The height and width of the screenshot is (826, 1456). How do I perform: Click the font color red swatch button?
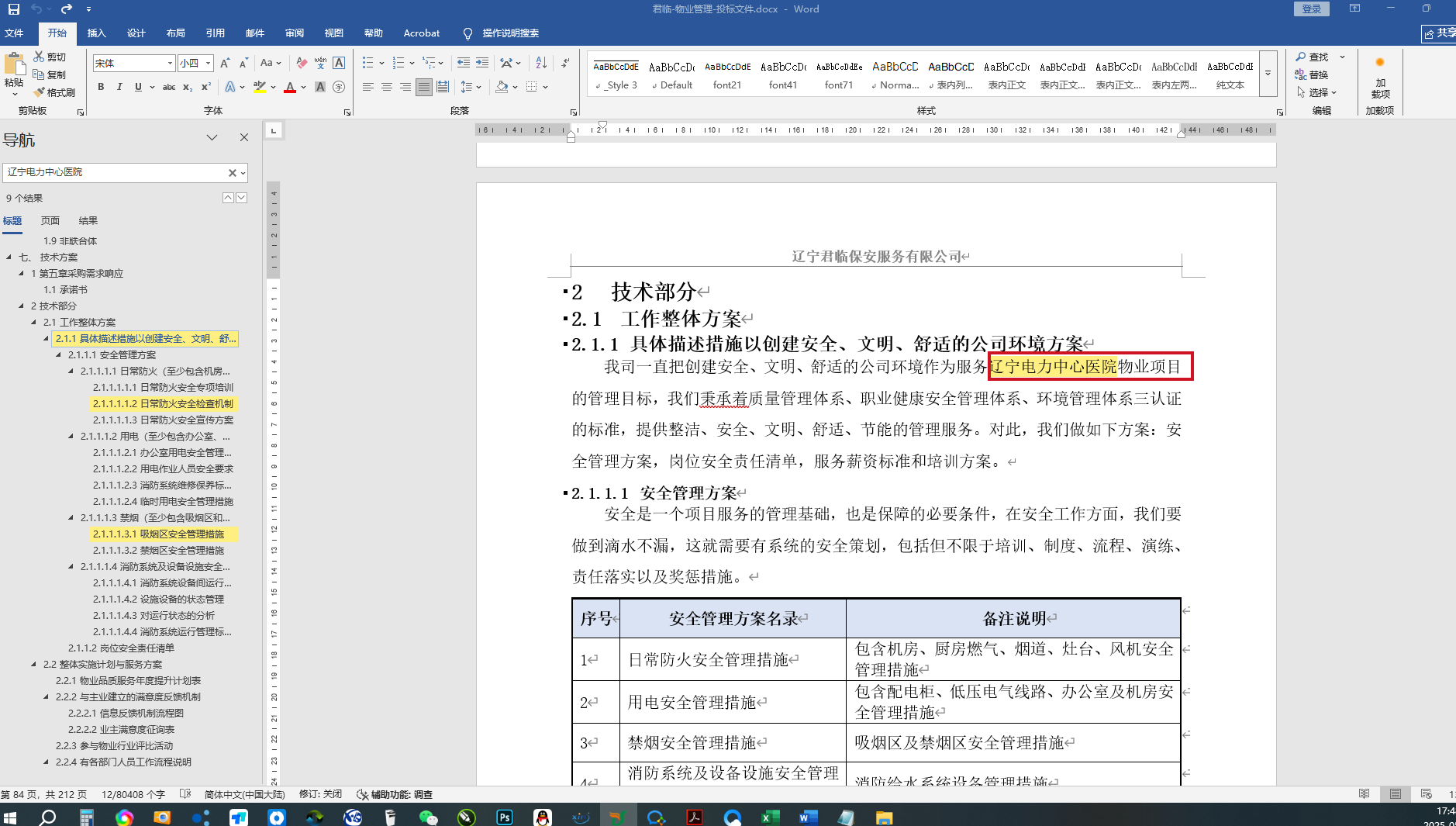pyautogui.click(x=290, y=87)
